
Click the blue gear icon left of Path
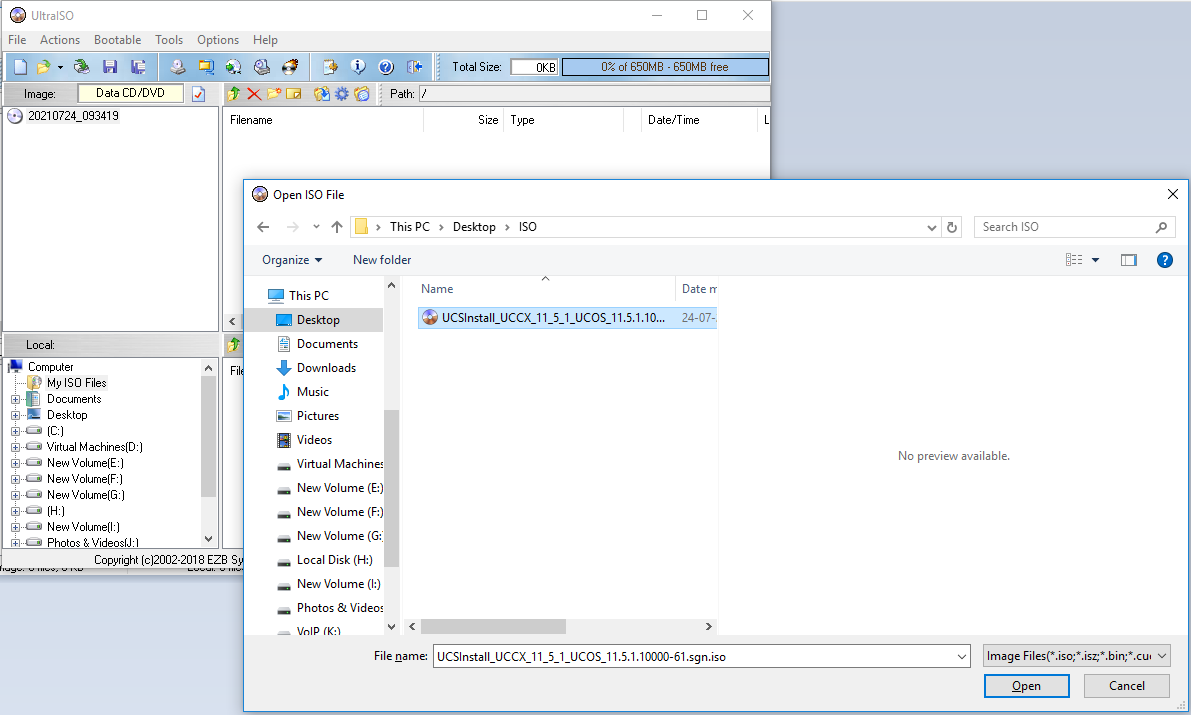tap(342, 93)
